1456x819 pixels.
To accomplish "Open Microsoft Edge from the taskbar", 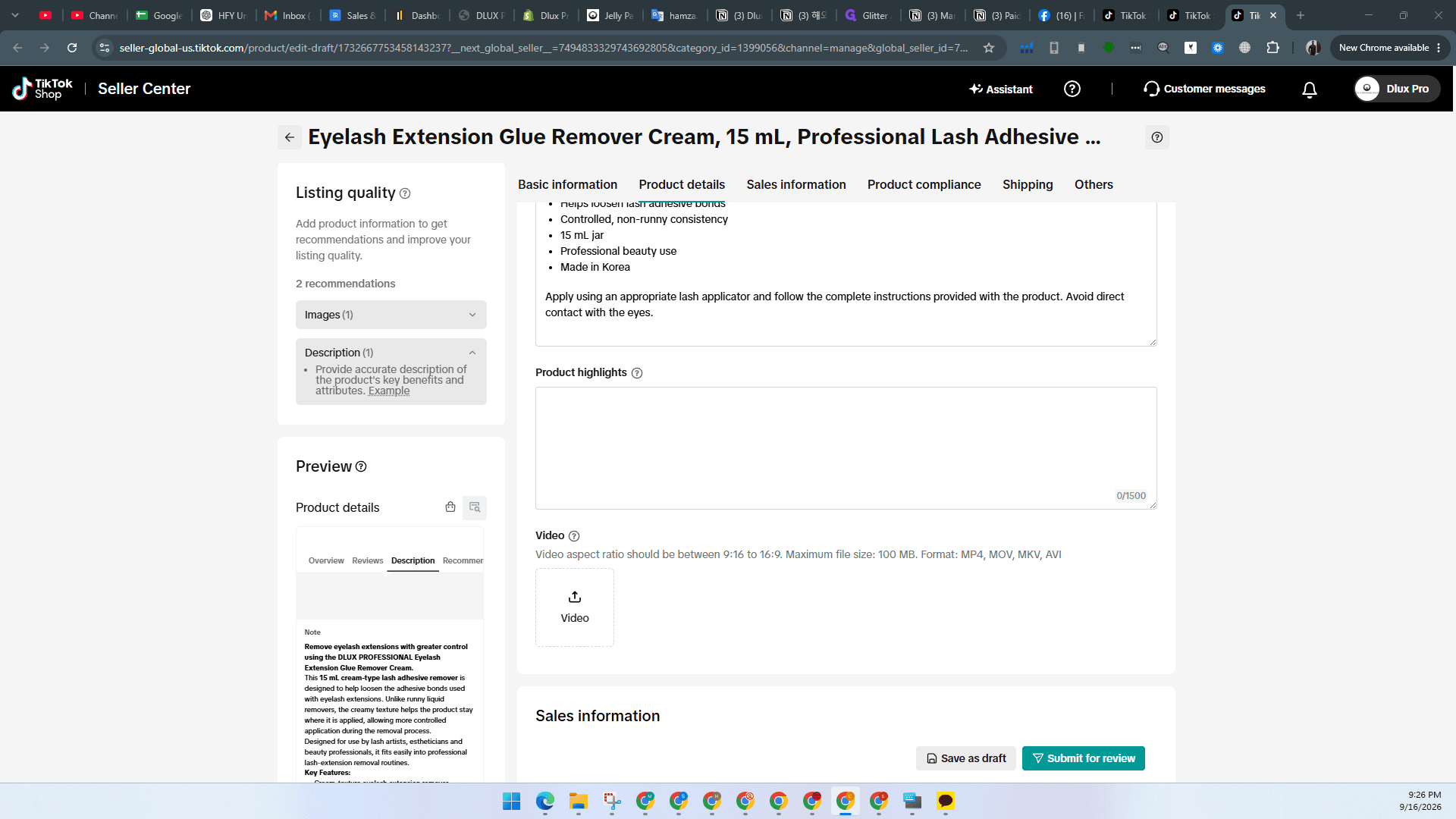I will click(545, 802).
